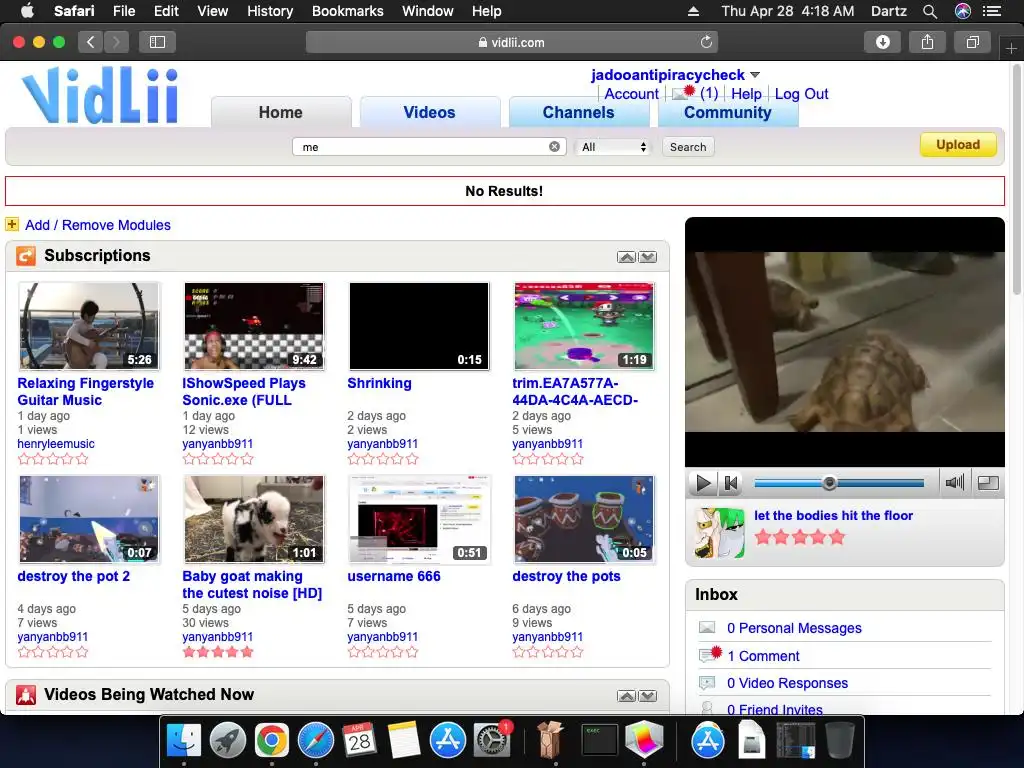The image size is (1024, 768).
Task: Open the destroy the pot 2 title
Action: 73,576
